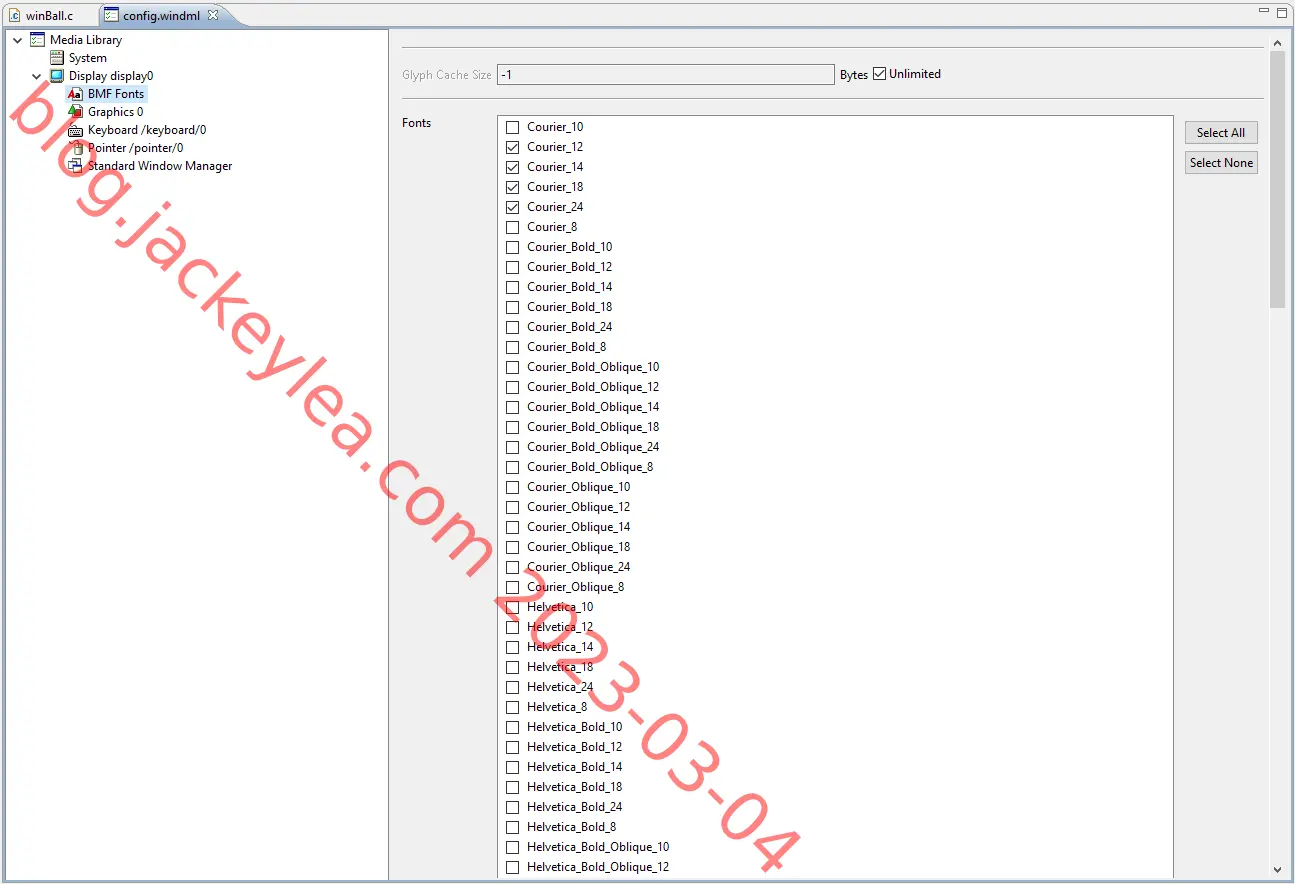Turn on the Helvetica_Bold_14 font

[513, 767]
